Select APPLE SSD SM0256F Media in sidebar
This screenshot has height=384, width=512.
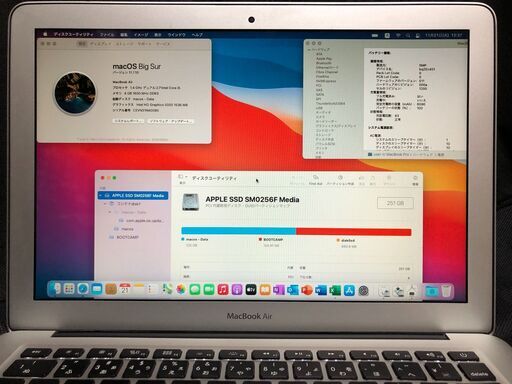click(x=133, y=196)
